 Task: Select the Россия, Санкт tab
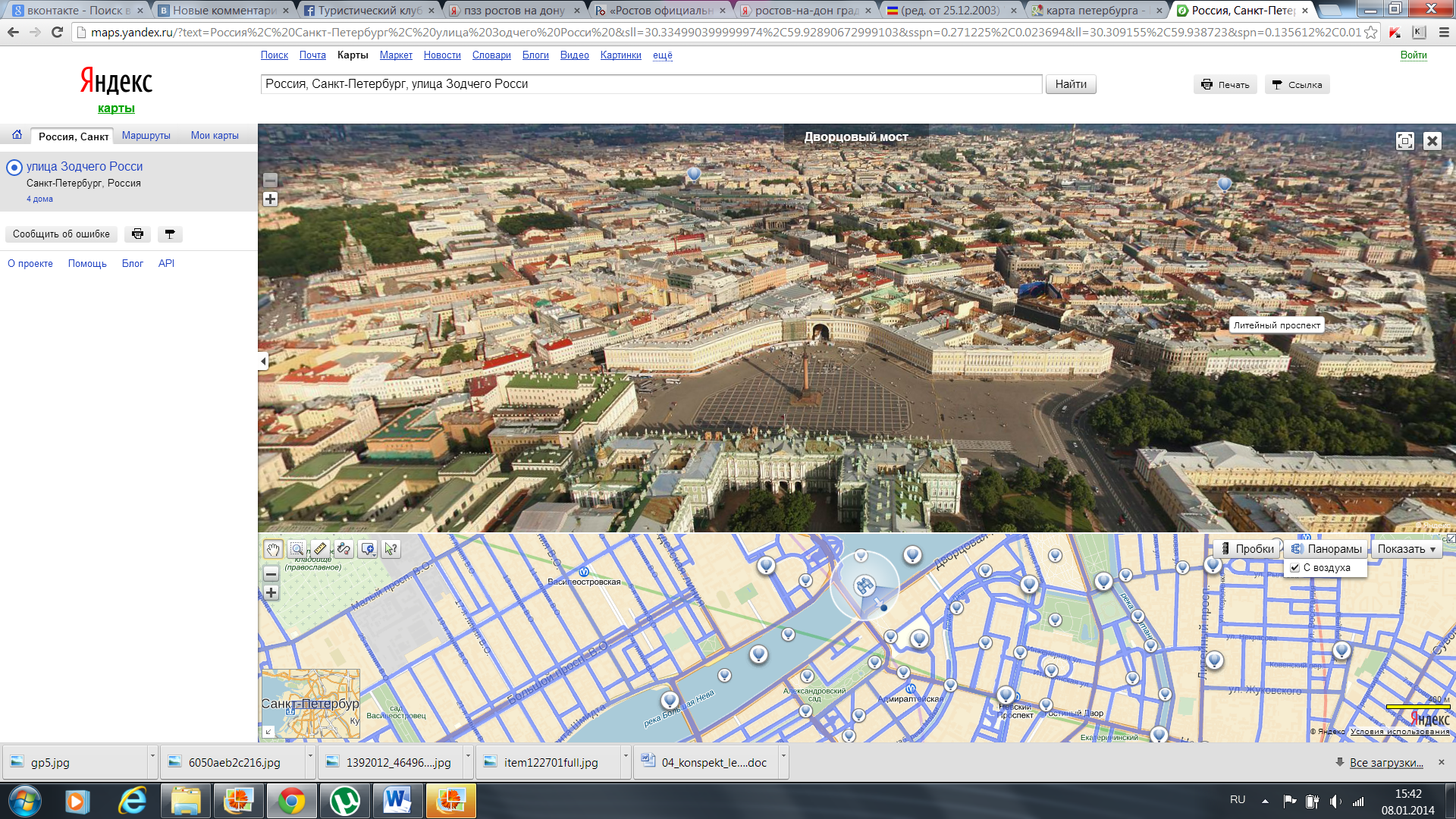click(x=73, y=136)
